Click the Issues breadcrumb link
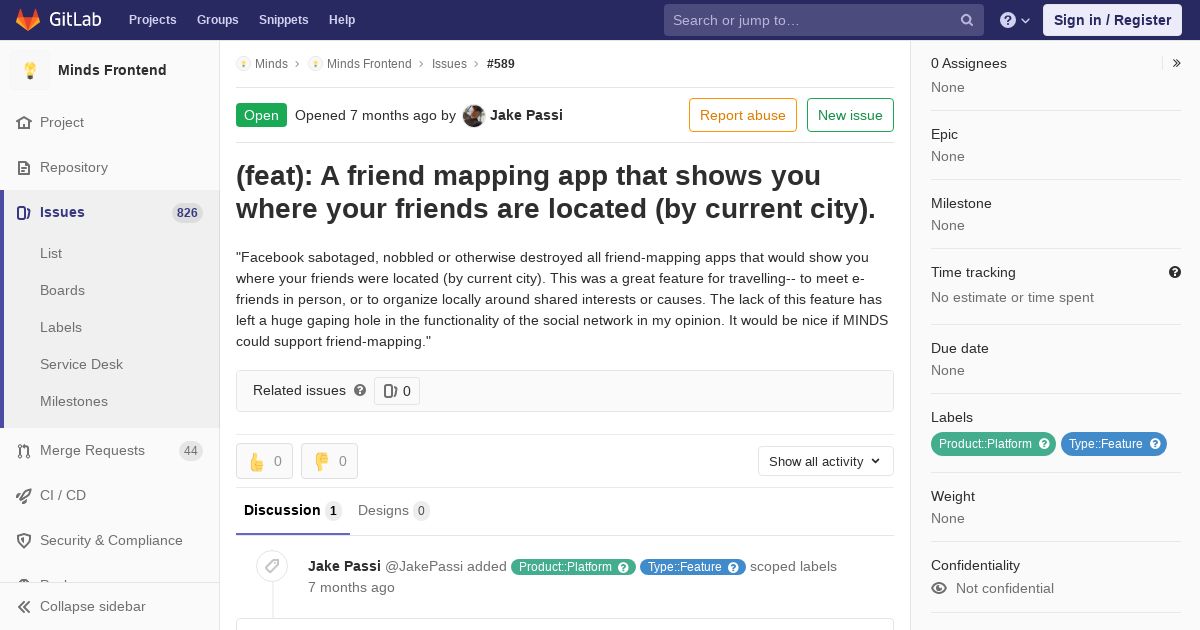The width and height of the screenshot is (1200, 630). click(x=449, y=64)
